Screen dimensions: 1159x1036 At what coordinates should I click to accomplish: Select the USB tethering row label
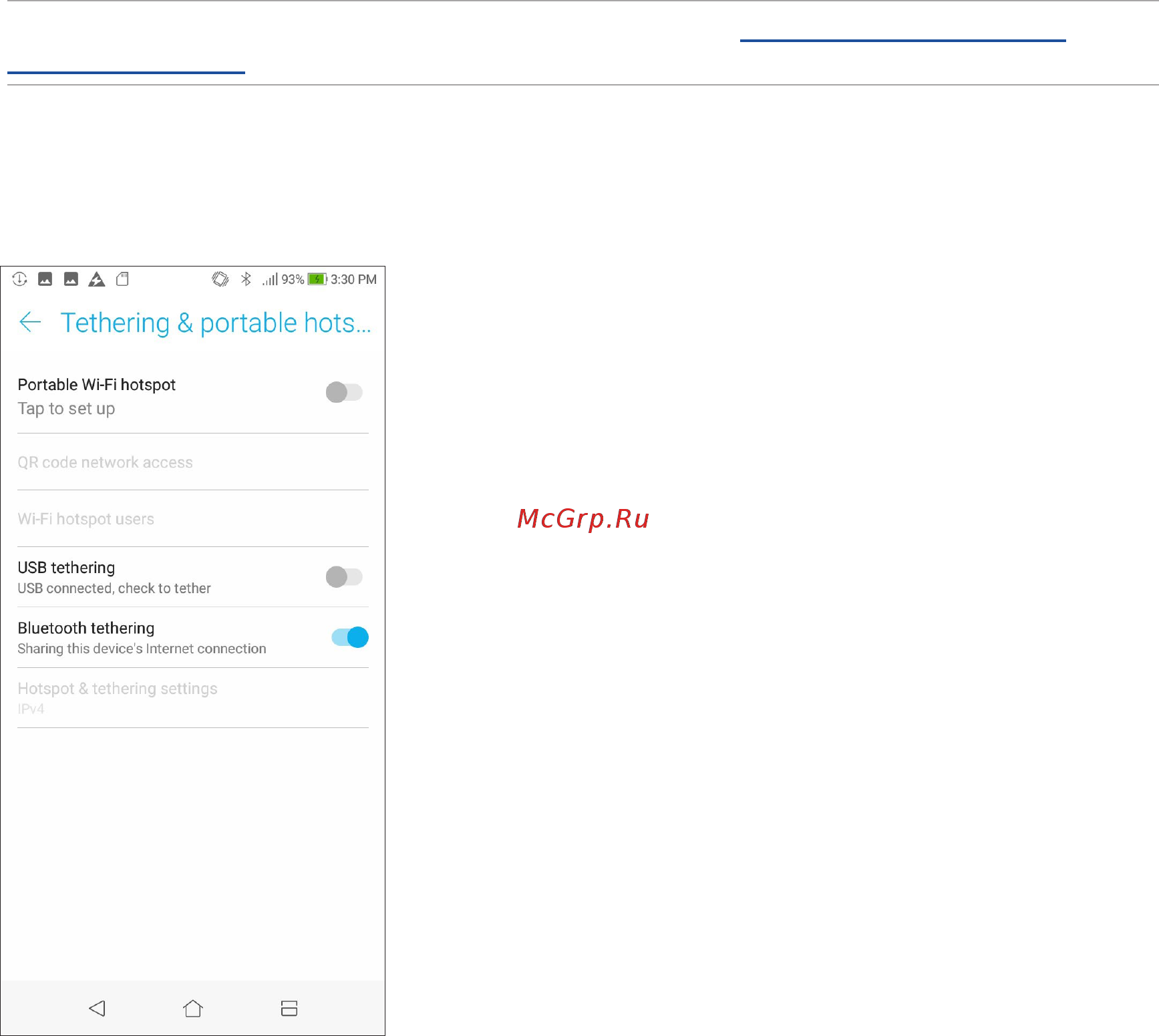tap(66, 568)
